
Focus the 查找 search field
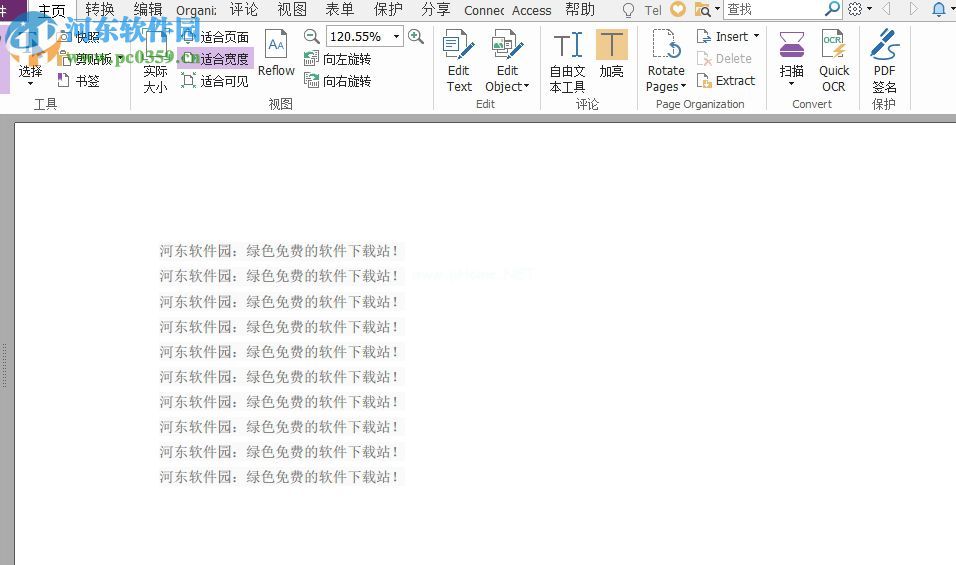click(773, 10)
